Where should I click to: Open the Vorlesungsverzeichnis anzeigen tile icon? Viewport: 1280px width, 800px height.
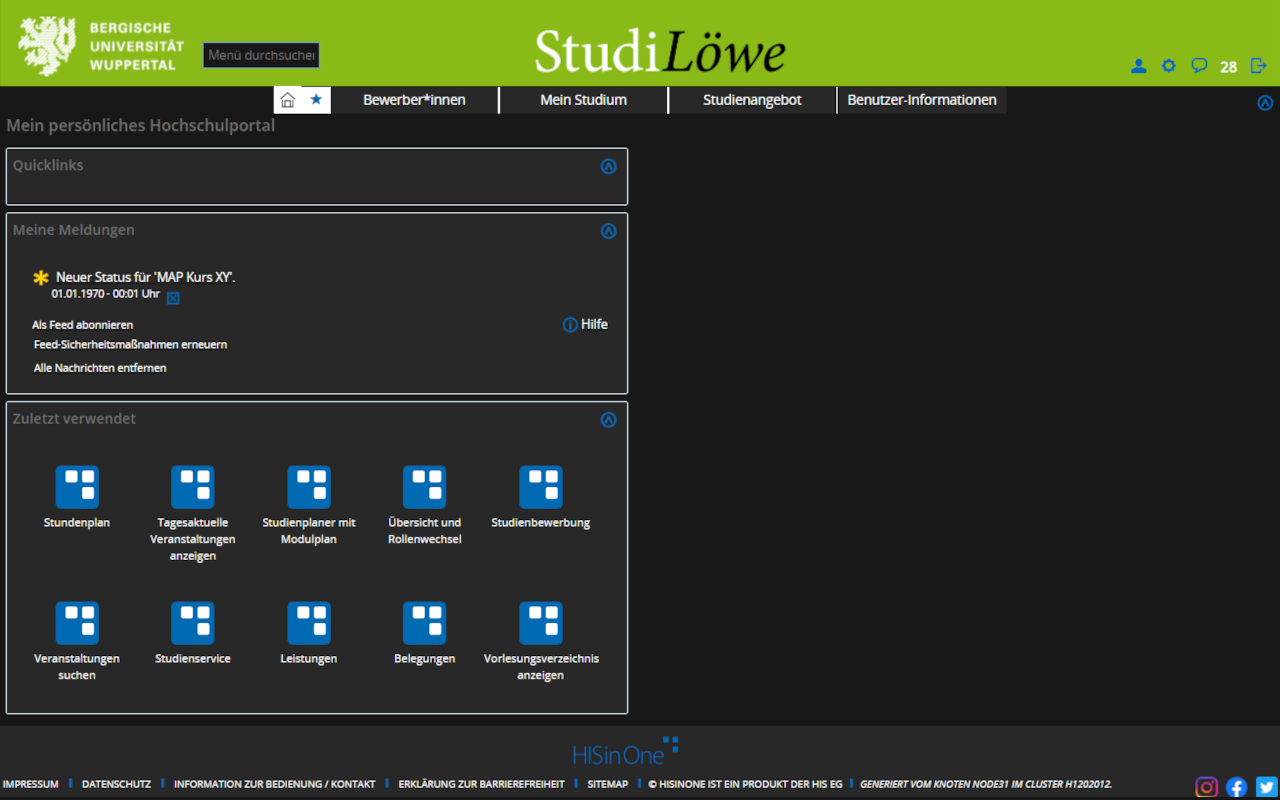pyautogui.click(x=541, y=623)
